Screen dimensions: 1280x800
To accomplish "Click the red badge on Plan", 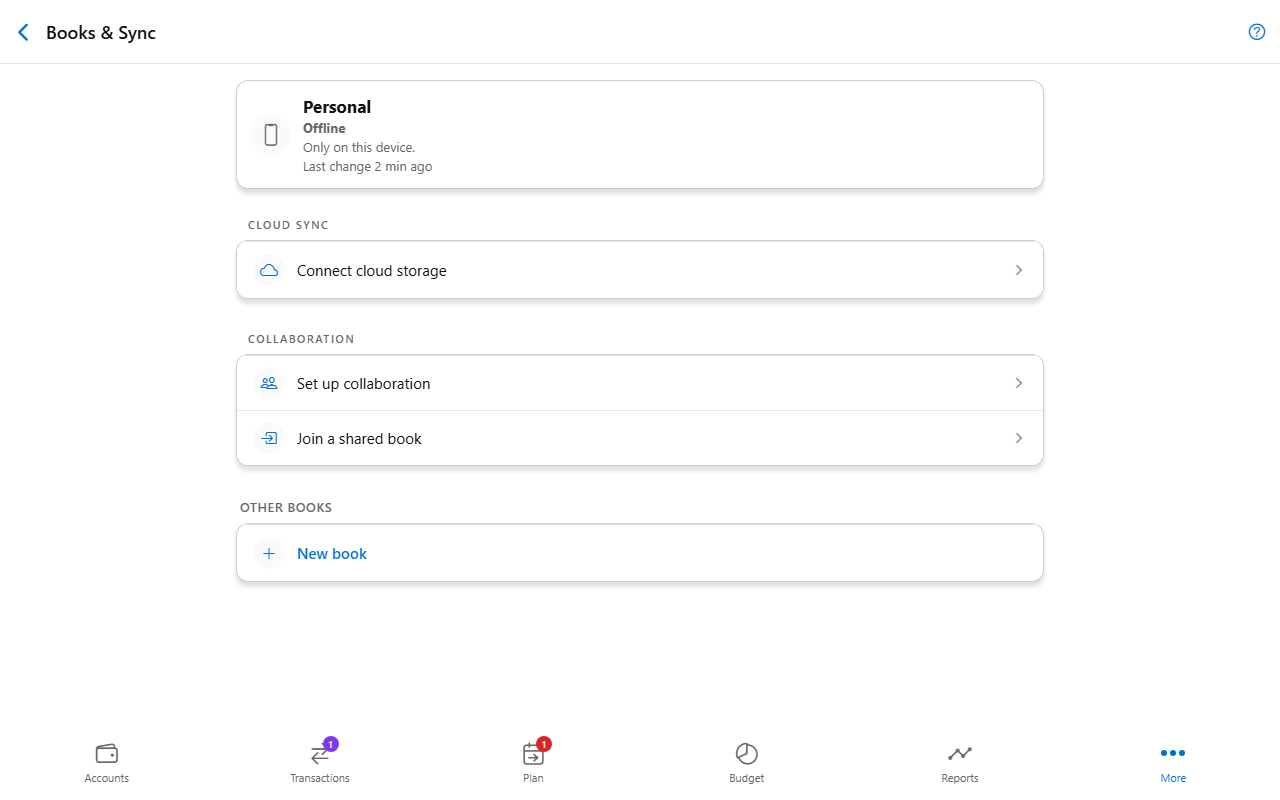I will tap(544, 744).
